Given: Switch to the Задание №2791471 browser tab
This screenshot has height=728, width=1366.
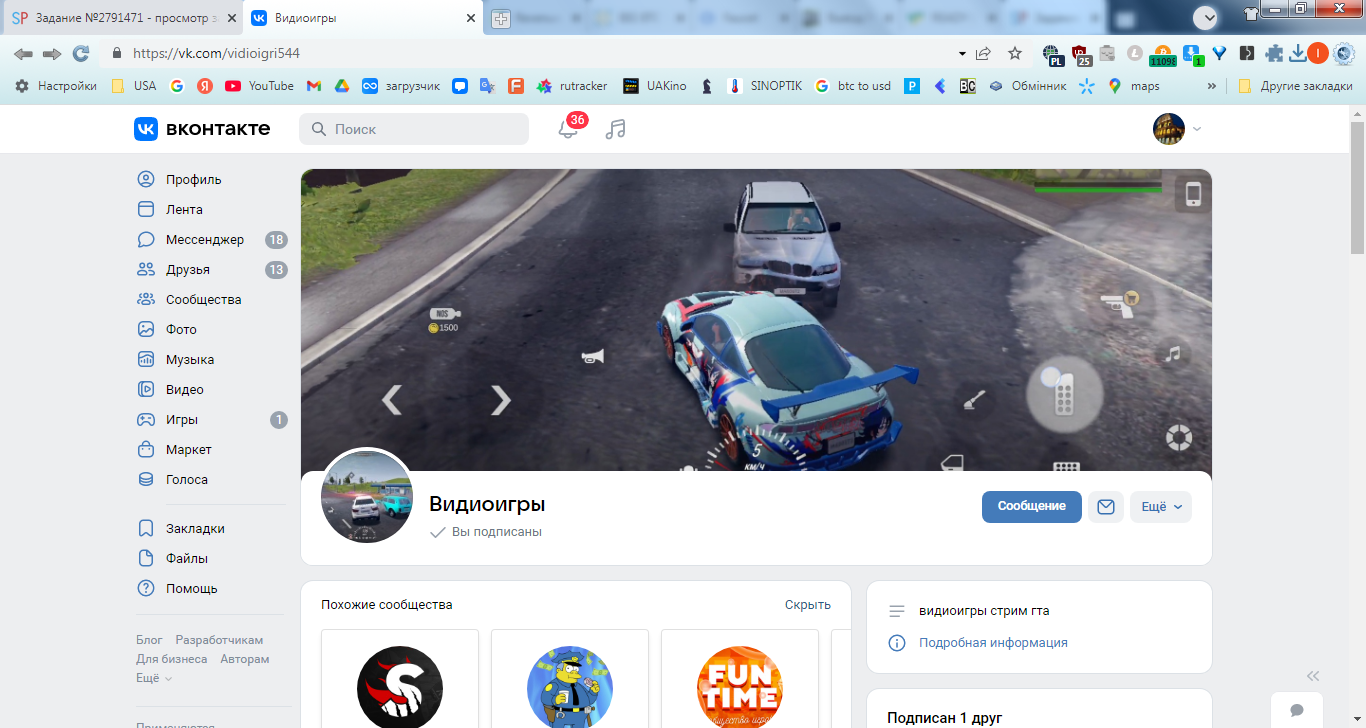Looking at the screenshot, I should point(121,18).
